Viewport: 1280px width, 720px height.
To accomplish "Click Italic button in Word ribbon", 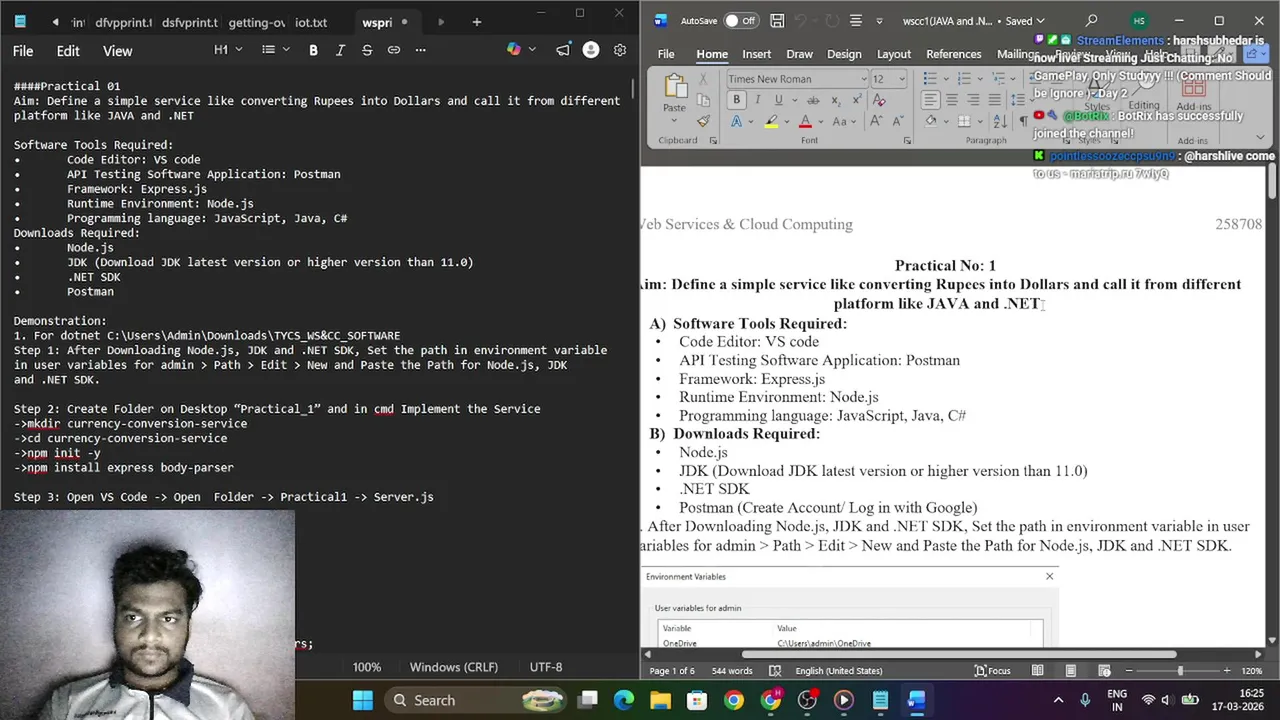I will pyautogui.click(x=757, y=100).
